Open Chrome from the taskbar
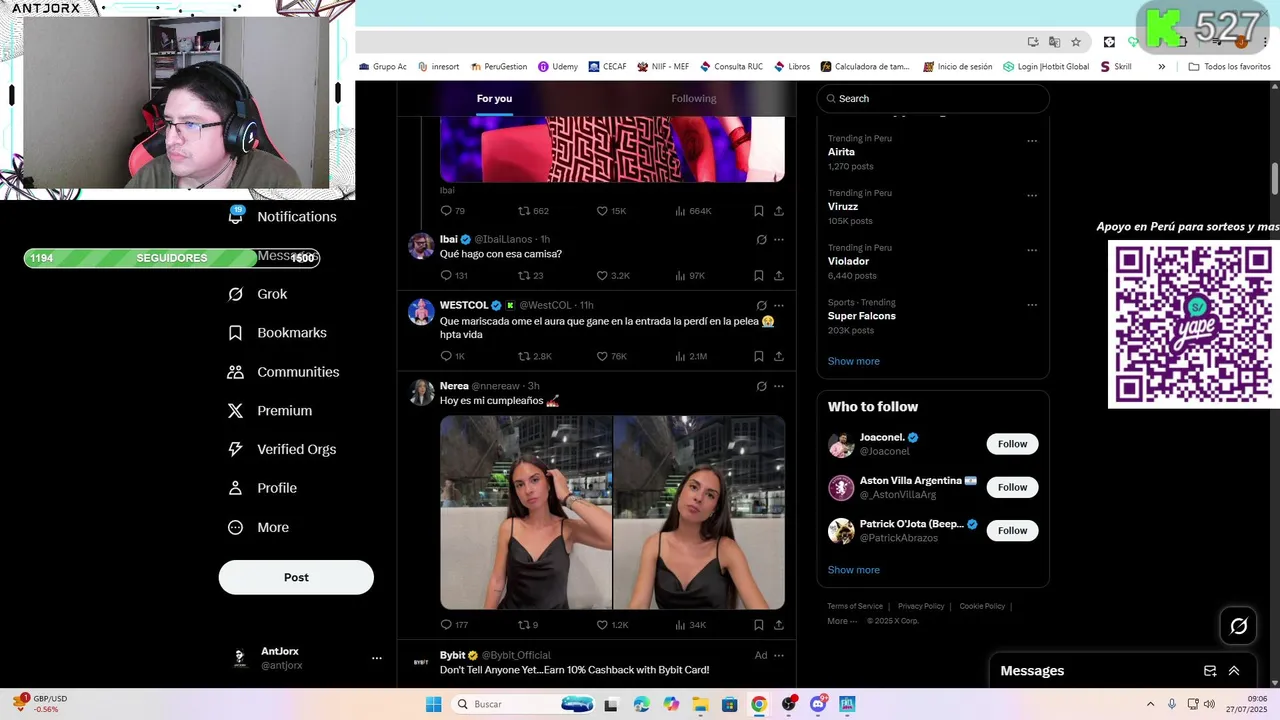The image size is (1280, 720). 759,704
